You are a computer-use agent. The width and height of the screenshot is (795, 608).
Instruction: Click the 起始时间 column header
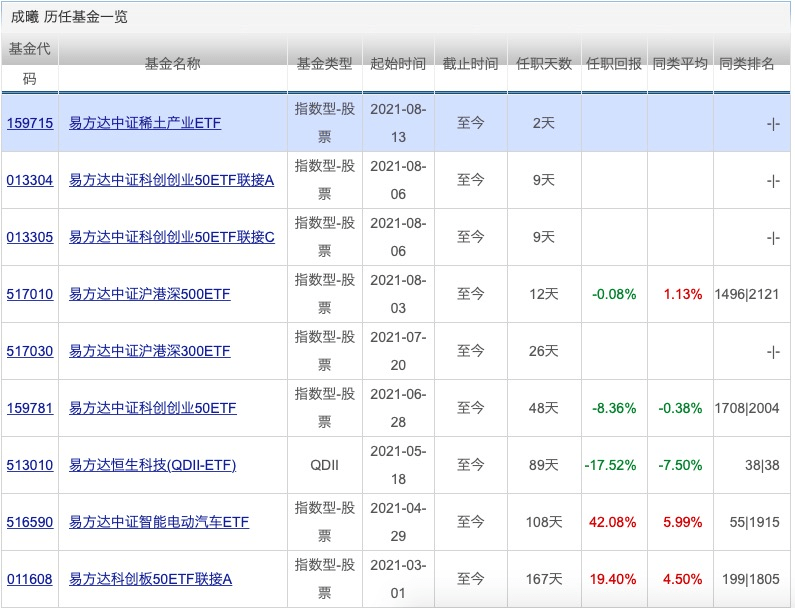coord(398,64)
